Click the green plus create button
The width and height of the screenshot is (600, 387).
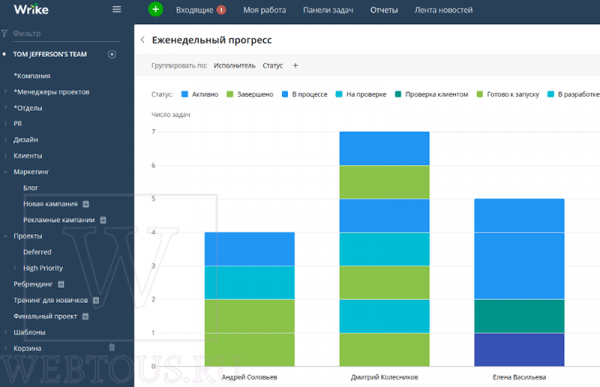pos(155,9)
